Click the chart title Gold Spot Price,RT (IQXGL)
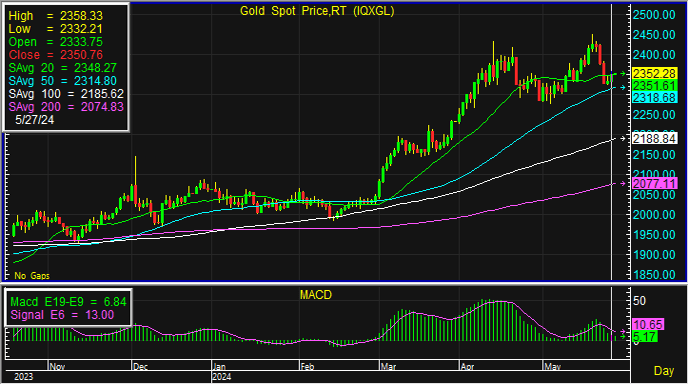Screen dimensions: 689x385 pyautogui.click(x=317, y=11)
